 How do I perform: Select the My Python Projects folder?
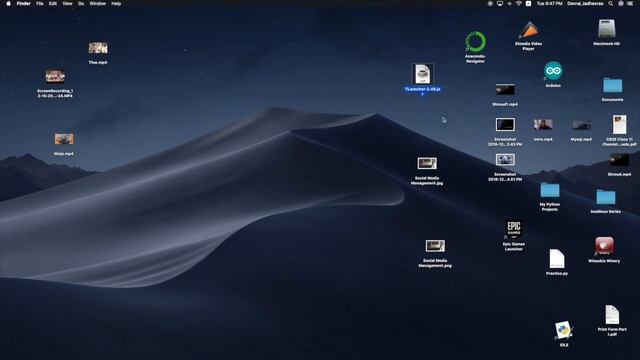tap(550, 191)
